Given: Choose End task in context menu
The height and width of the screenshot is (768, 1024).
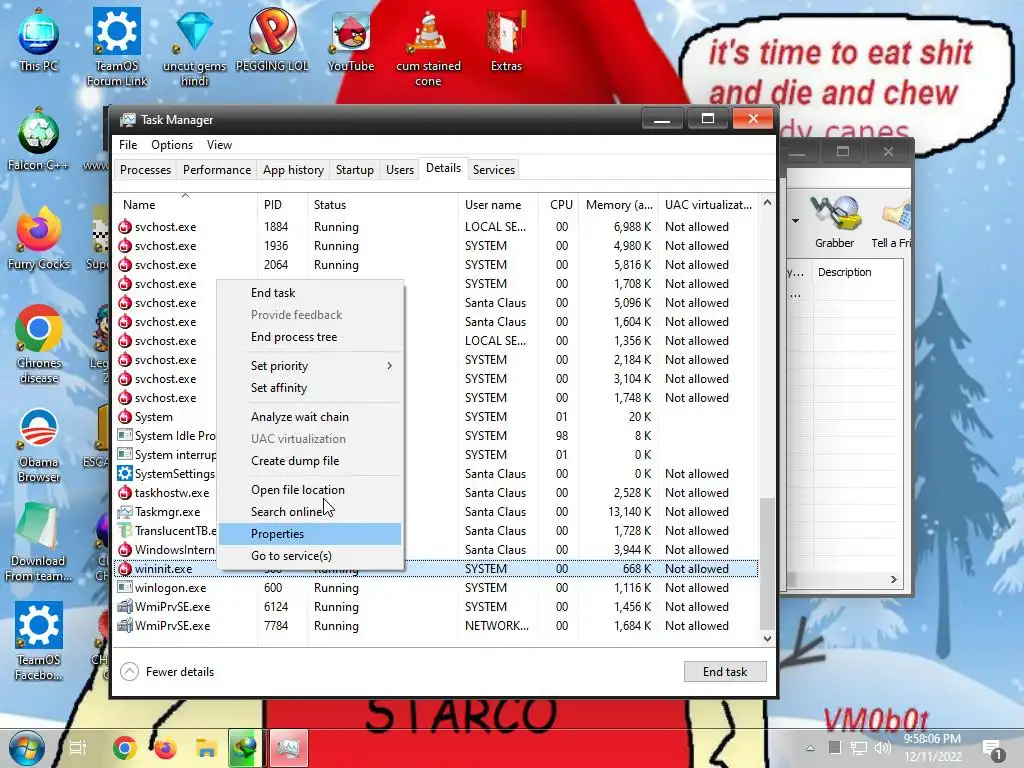Looking at the screenshot, I should pyautogui.click(x=310, y=293).
